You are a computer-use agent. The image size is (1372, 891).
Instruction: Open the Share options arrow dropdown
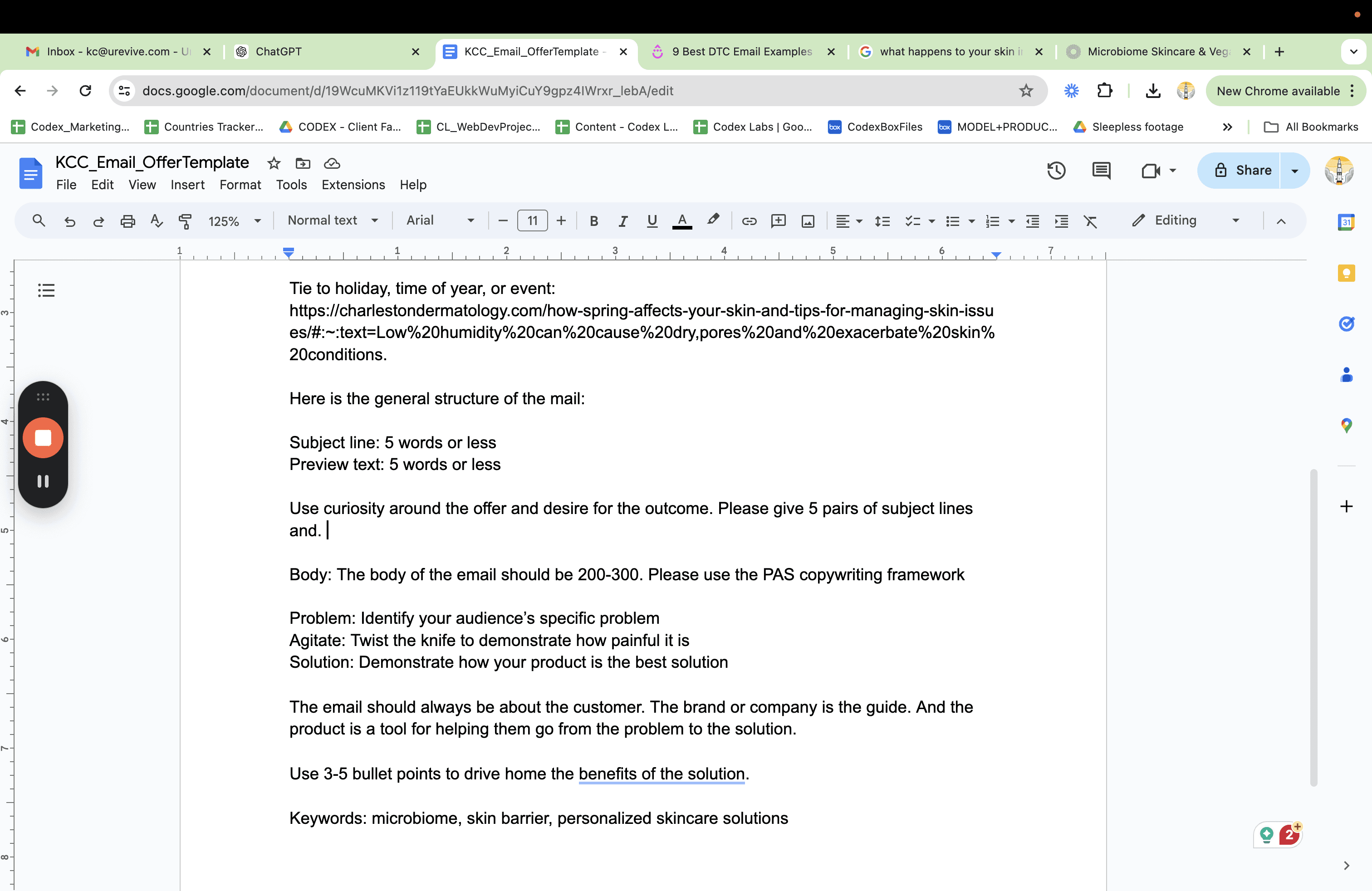[x=1295, y=171]
